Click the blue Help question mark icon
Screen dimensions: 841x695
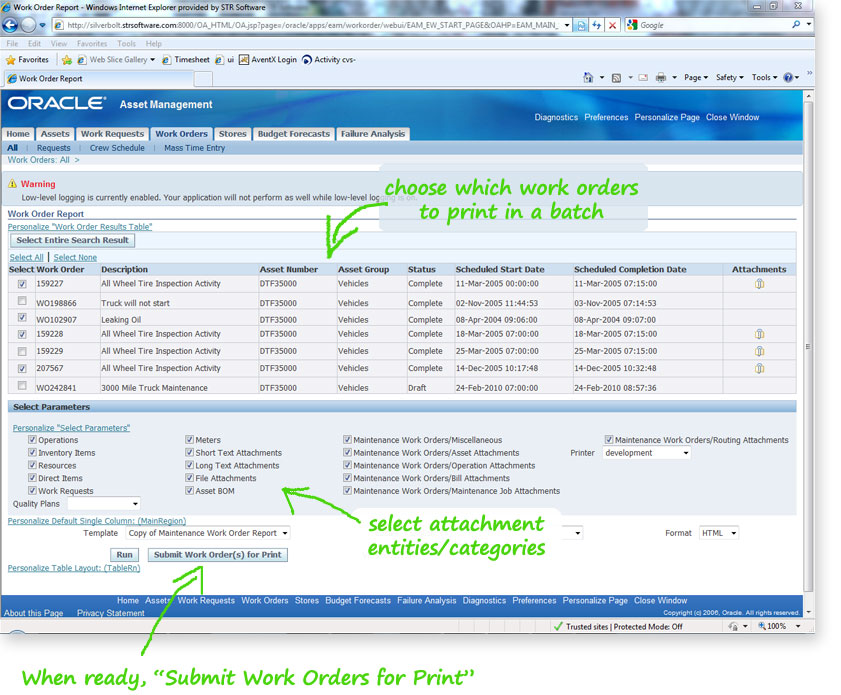(x=788, y=78)
